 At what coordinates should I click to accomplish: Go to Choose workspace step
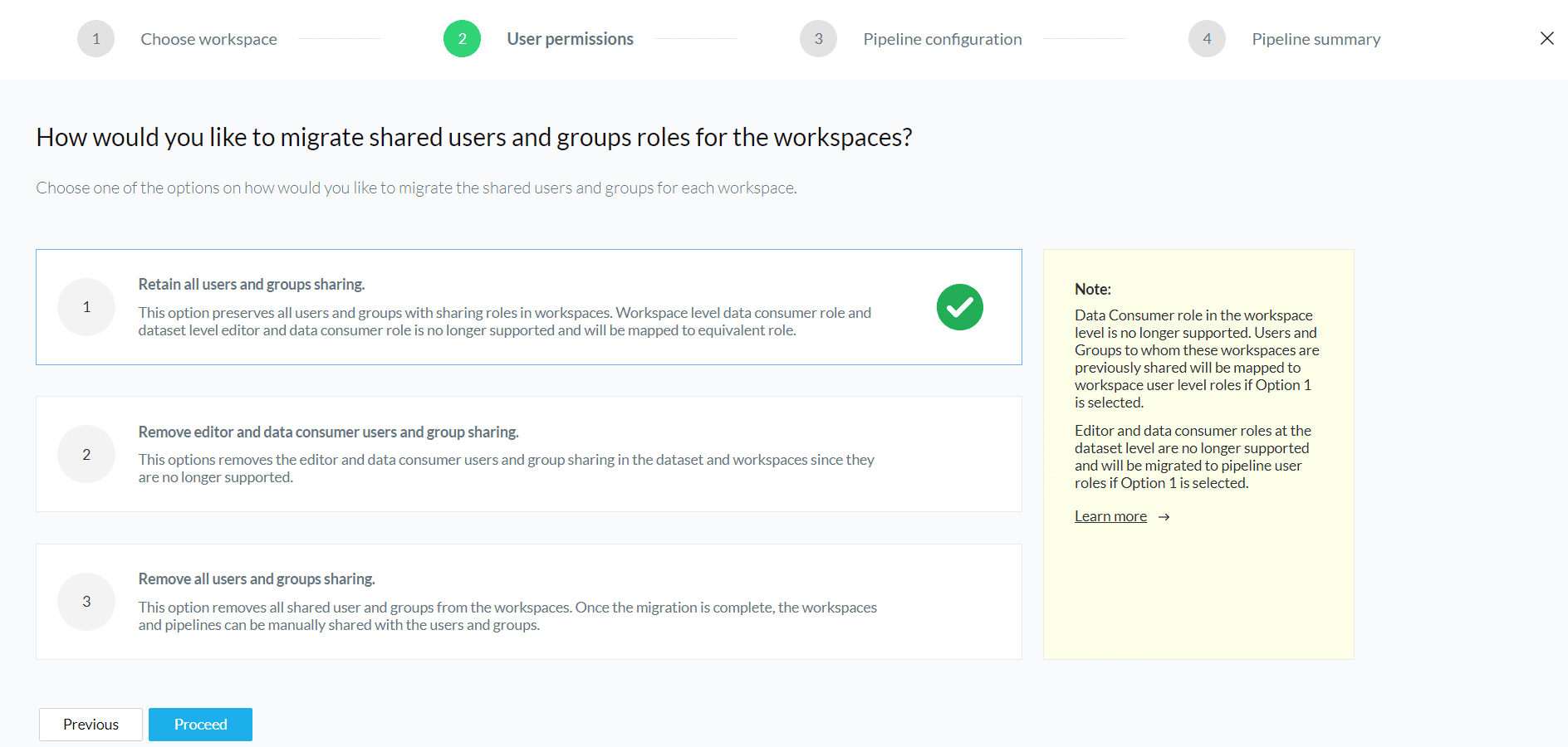point(208,39)
